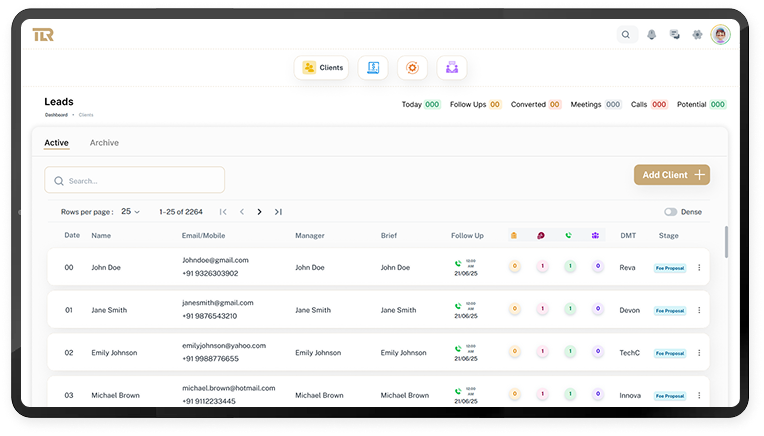The image size is (764, 436).
Task: Click the Manager column header
Action: (310, 236)
